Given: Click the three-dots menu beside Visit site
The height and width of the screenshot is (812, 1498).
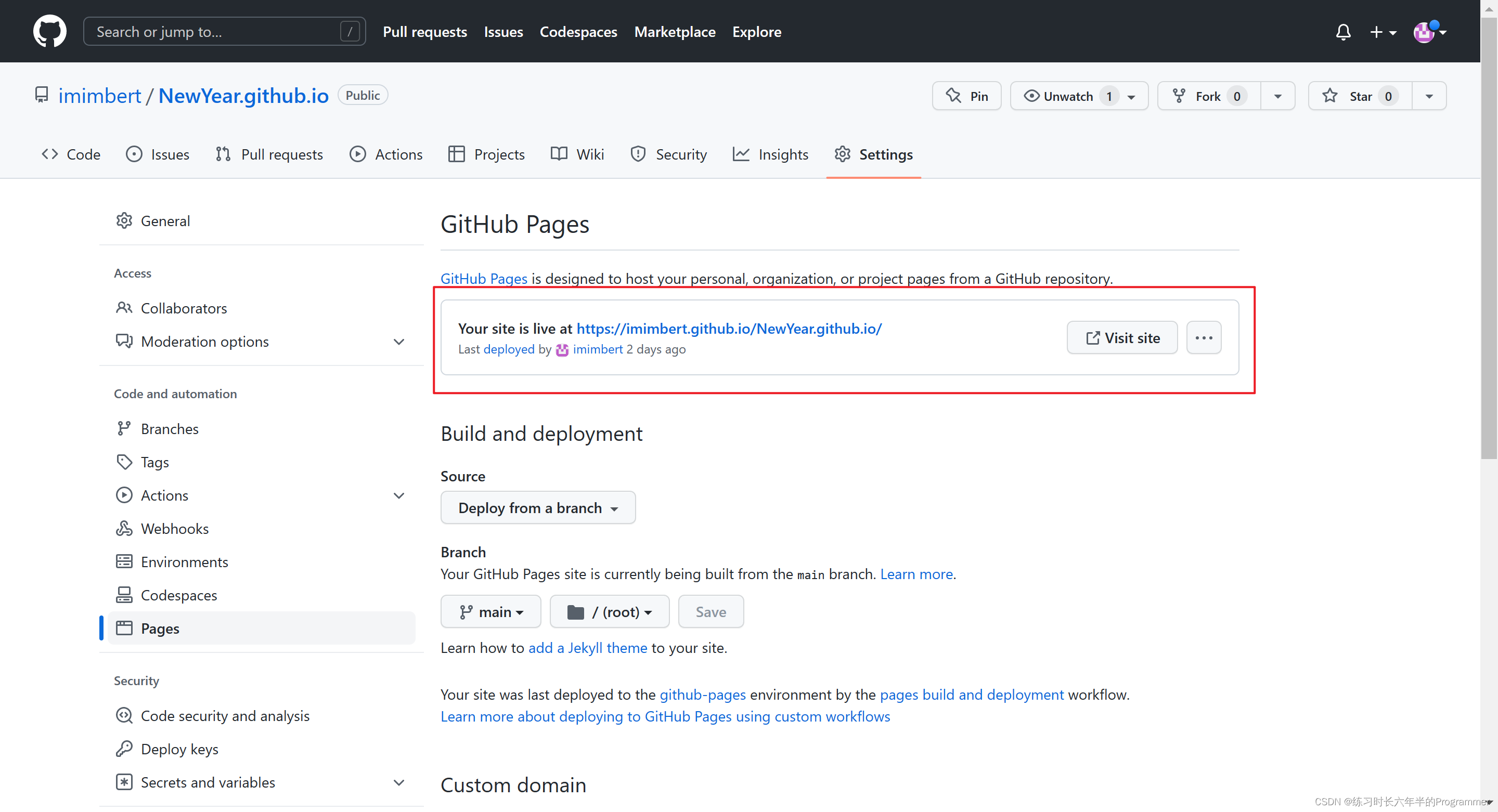Looking at the screenshot, I should [1203, 338].
